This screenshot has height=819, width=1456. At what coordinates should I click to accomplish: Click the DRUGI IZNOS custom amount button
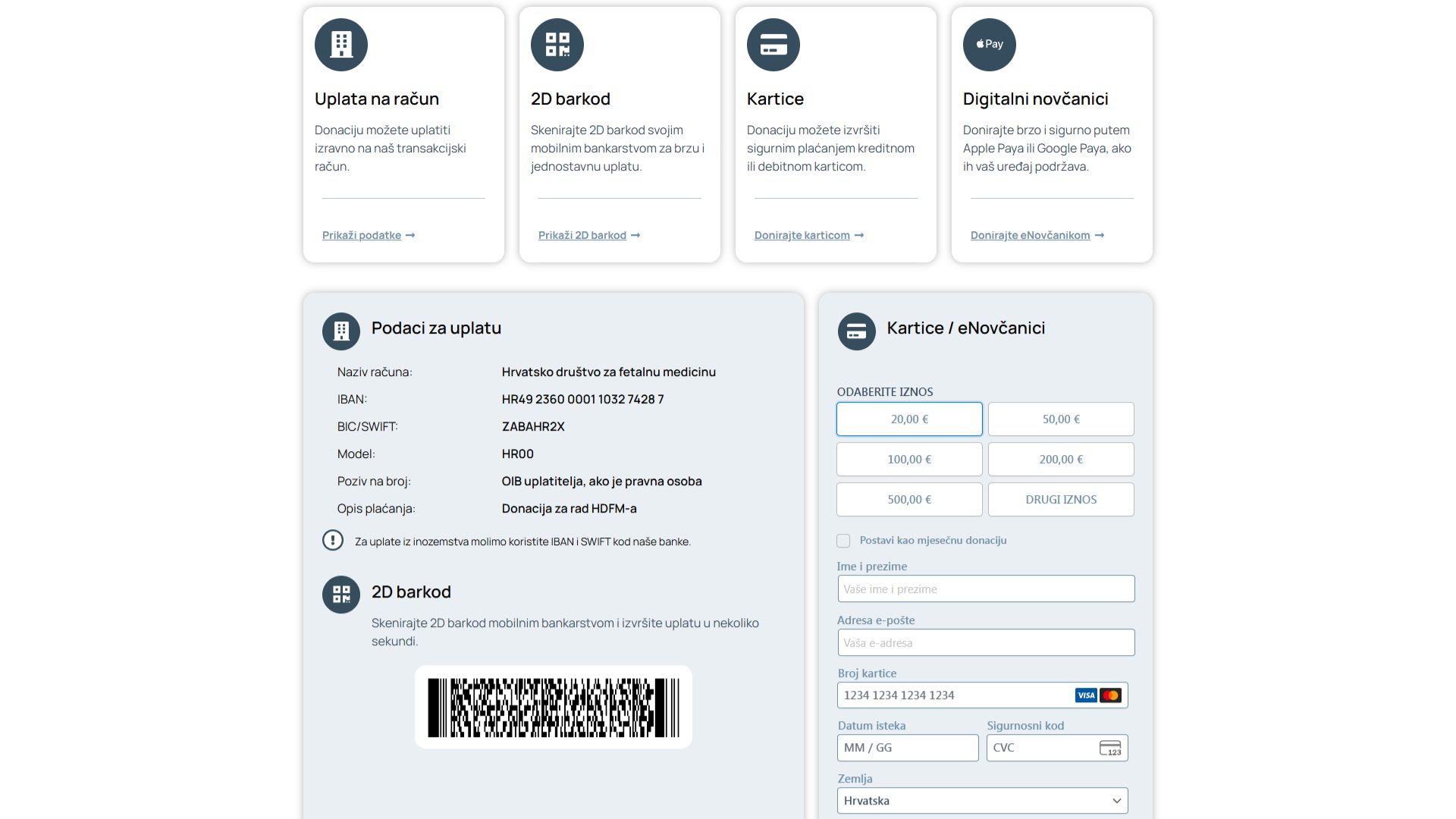coord(1061,500)
